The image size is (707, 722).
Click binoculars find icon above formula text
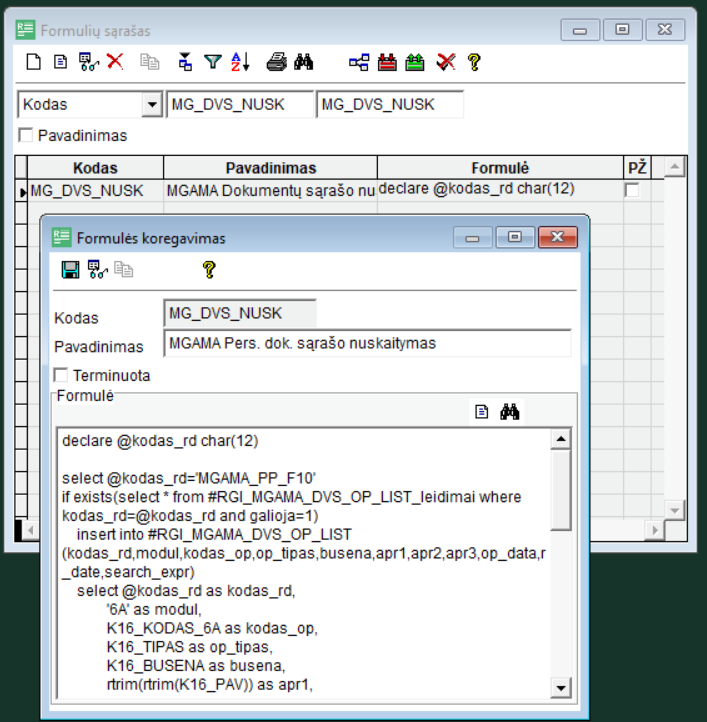pyautogui.click(x=511, y=411)
